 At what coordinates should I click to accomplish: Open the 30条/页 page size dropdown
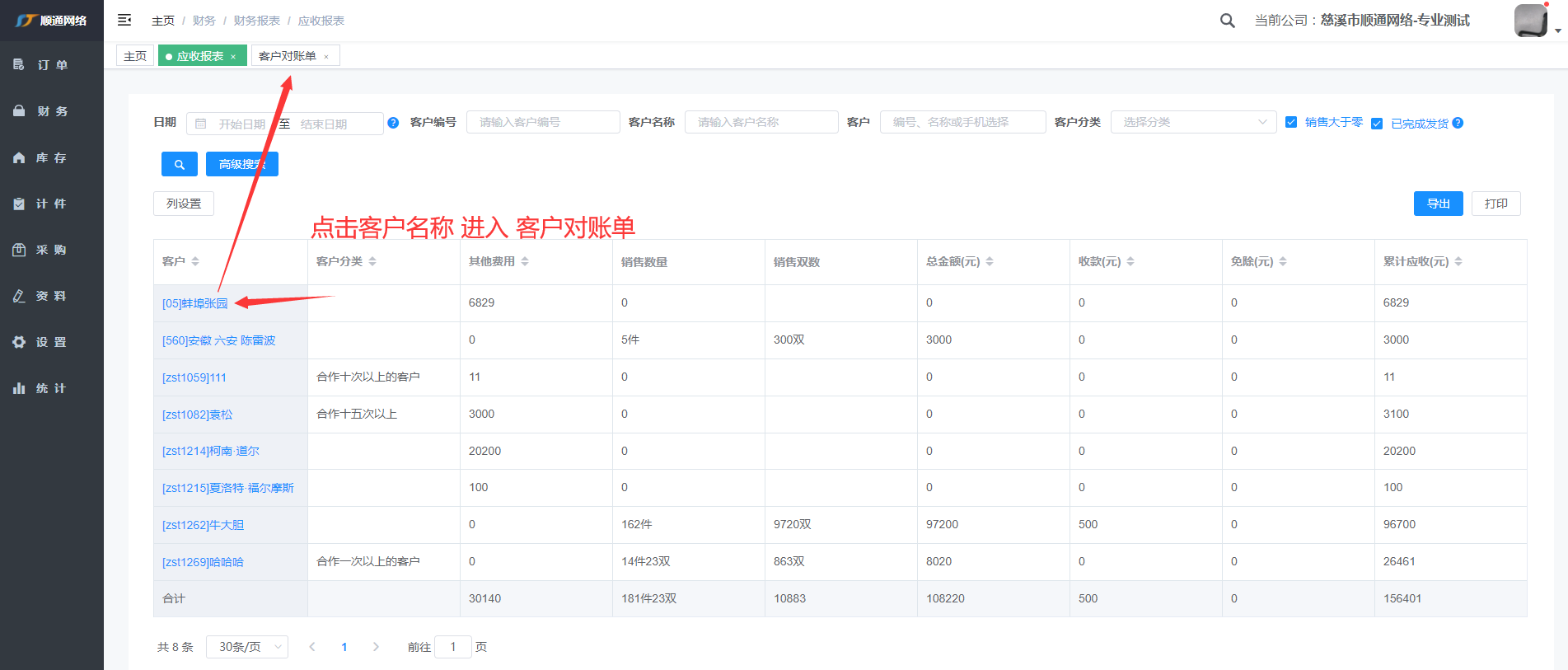point(246,647)
